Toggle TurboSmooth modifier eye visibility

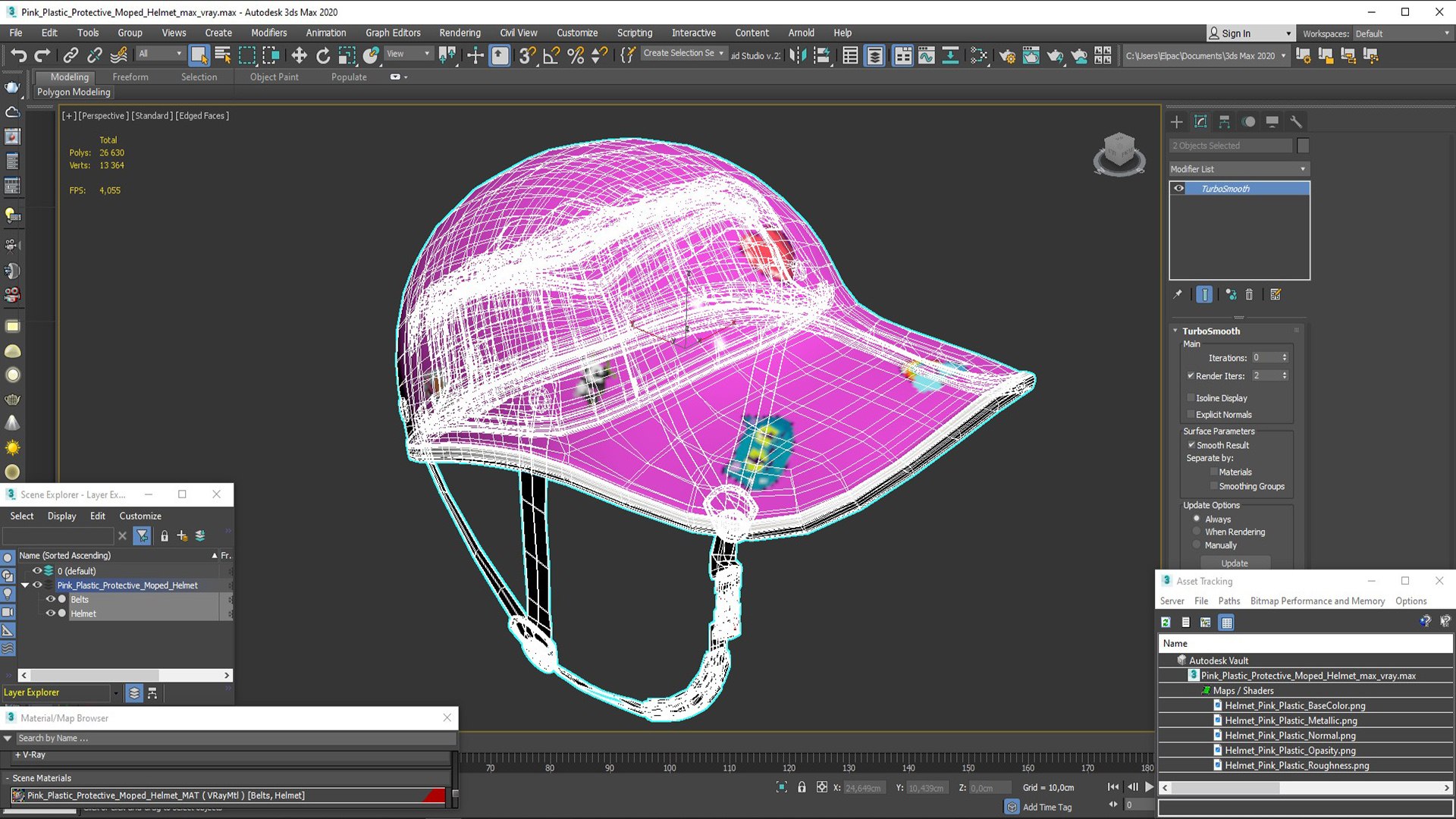pos(1178,188)
